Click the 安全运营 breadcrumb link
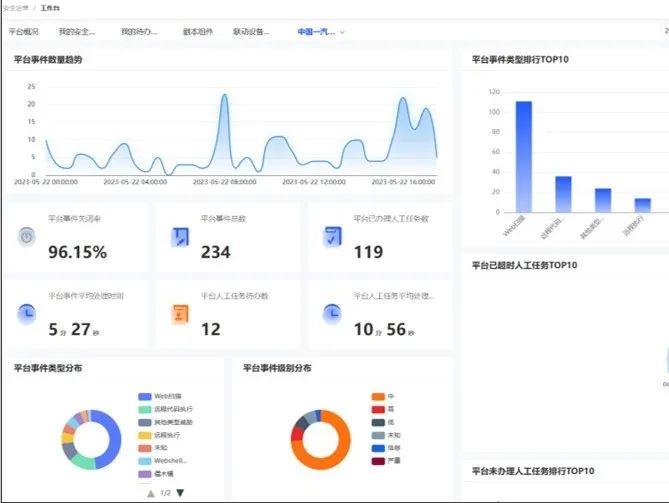This screenshot has height=503, width=669. [x=15, y=8]
